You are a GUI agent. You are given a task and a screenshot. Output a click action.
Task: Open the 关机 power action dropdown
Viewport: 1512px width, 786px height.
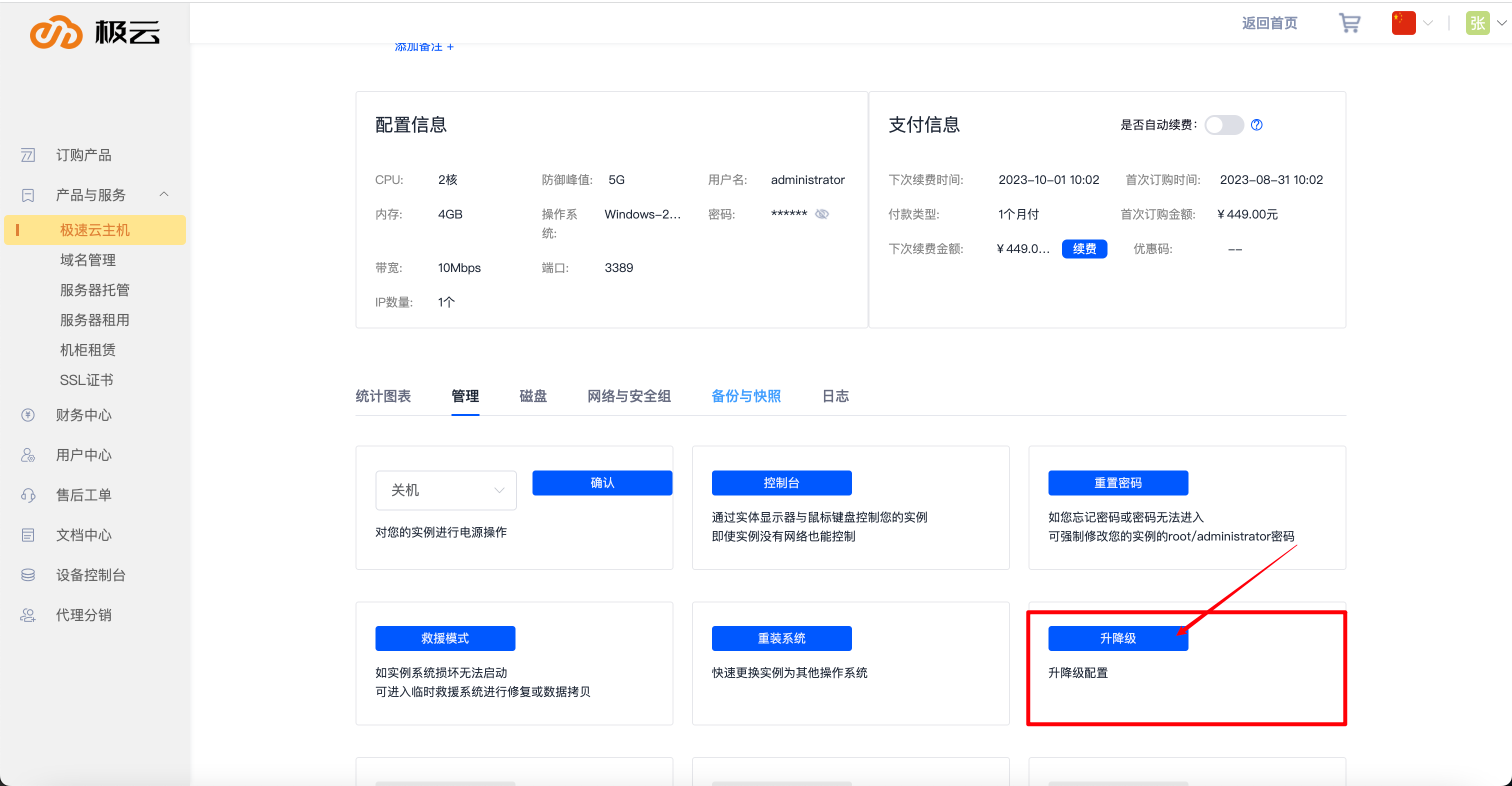(445, 490)
